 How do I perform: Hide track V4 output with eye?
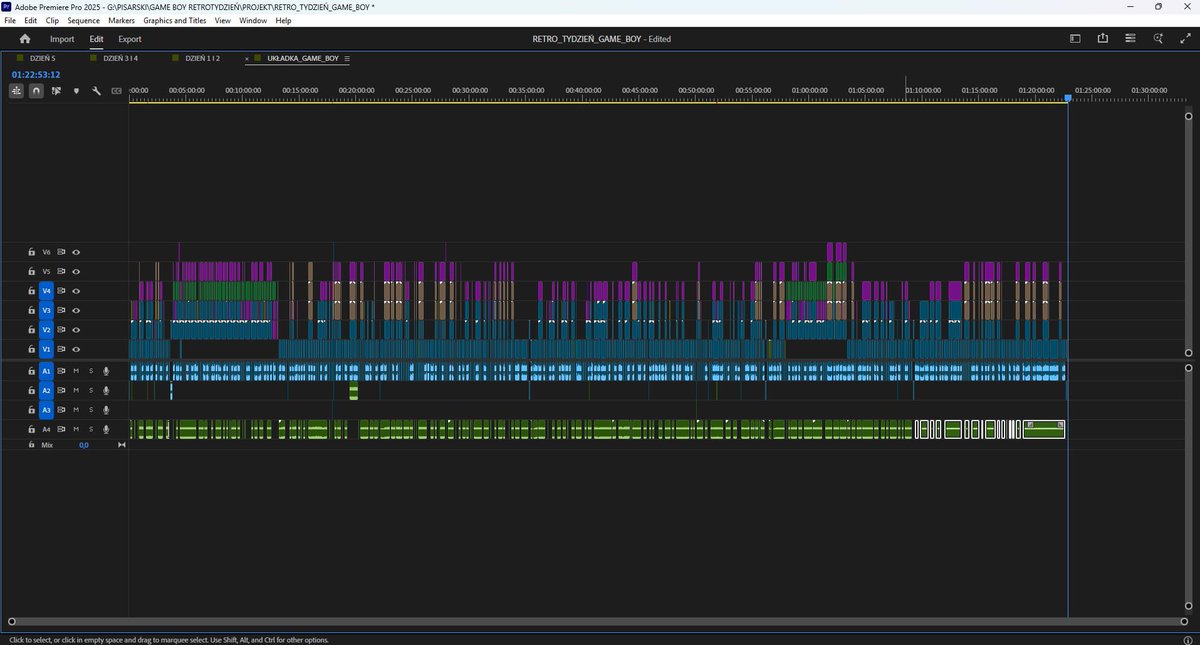pyautogui.click(x=76, y=291)
